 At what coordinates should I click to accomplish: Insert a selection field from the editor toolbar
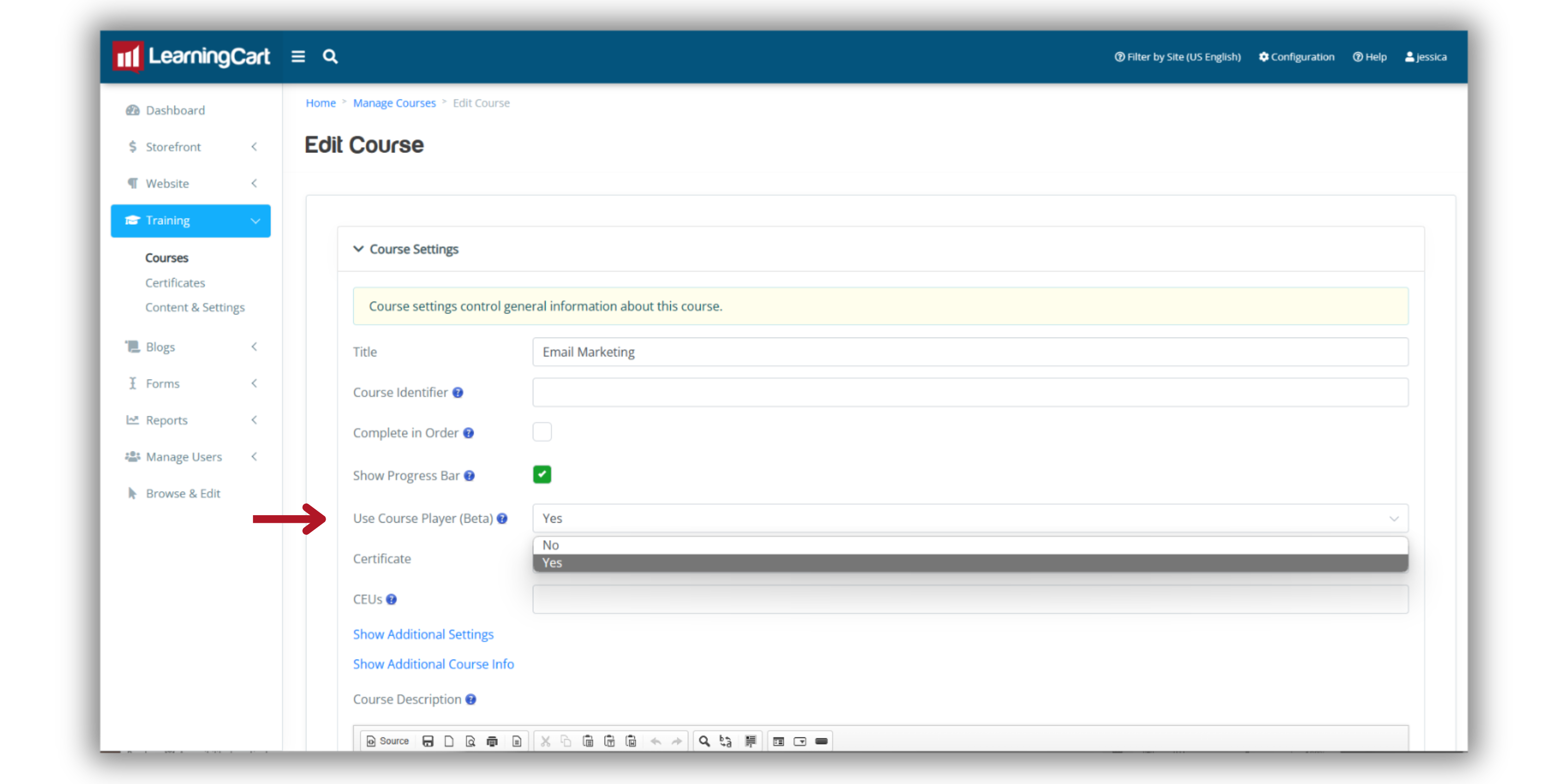point(800,741)
